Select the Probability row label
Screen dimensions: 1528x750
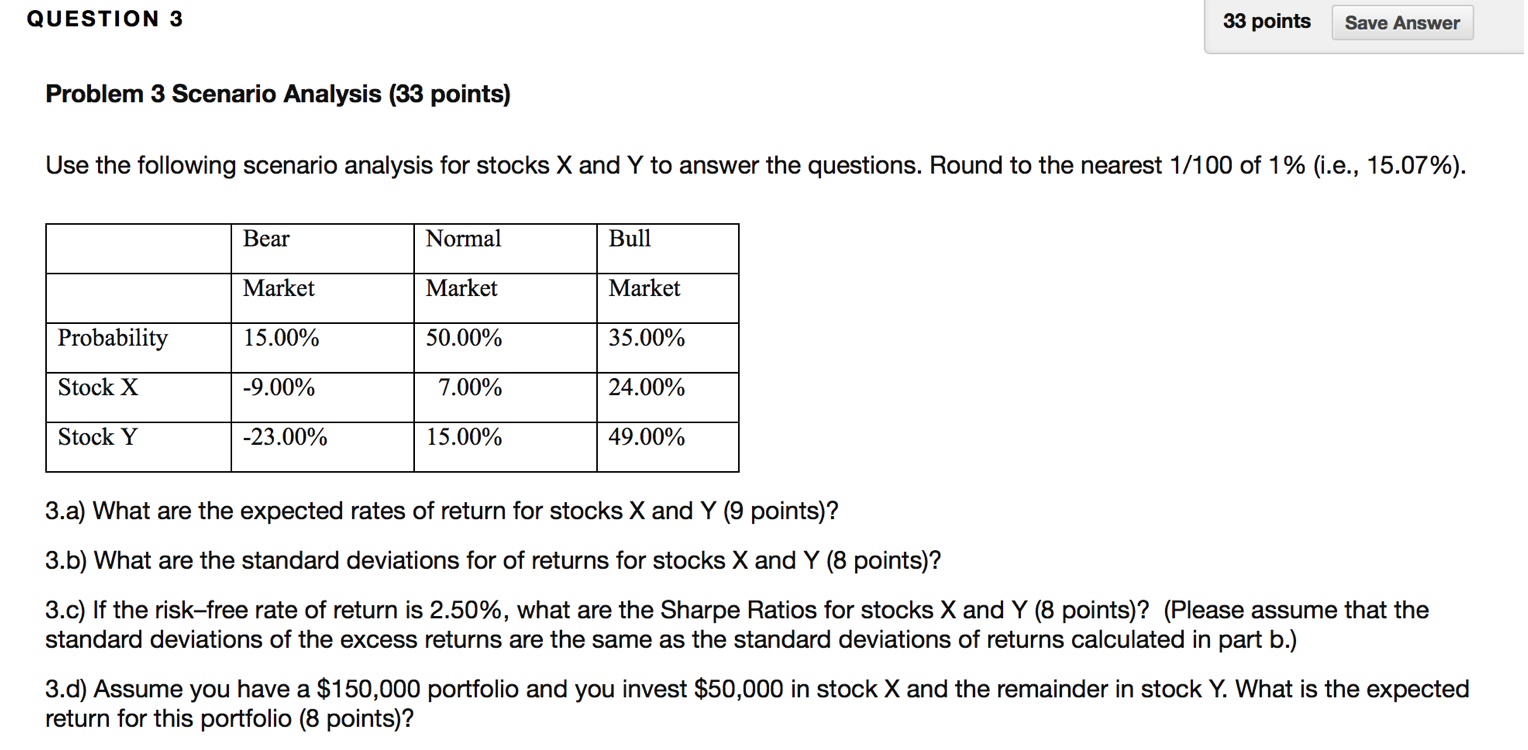click(x=113, y=338)
